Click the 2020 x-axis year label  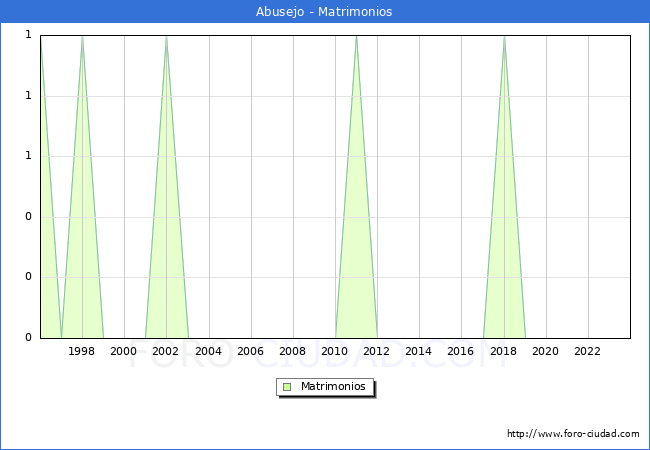[x=546, y=351]
